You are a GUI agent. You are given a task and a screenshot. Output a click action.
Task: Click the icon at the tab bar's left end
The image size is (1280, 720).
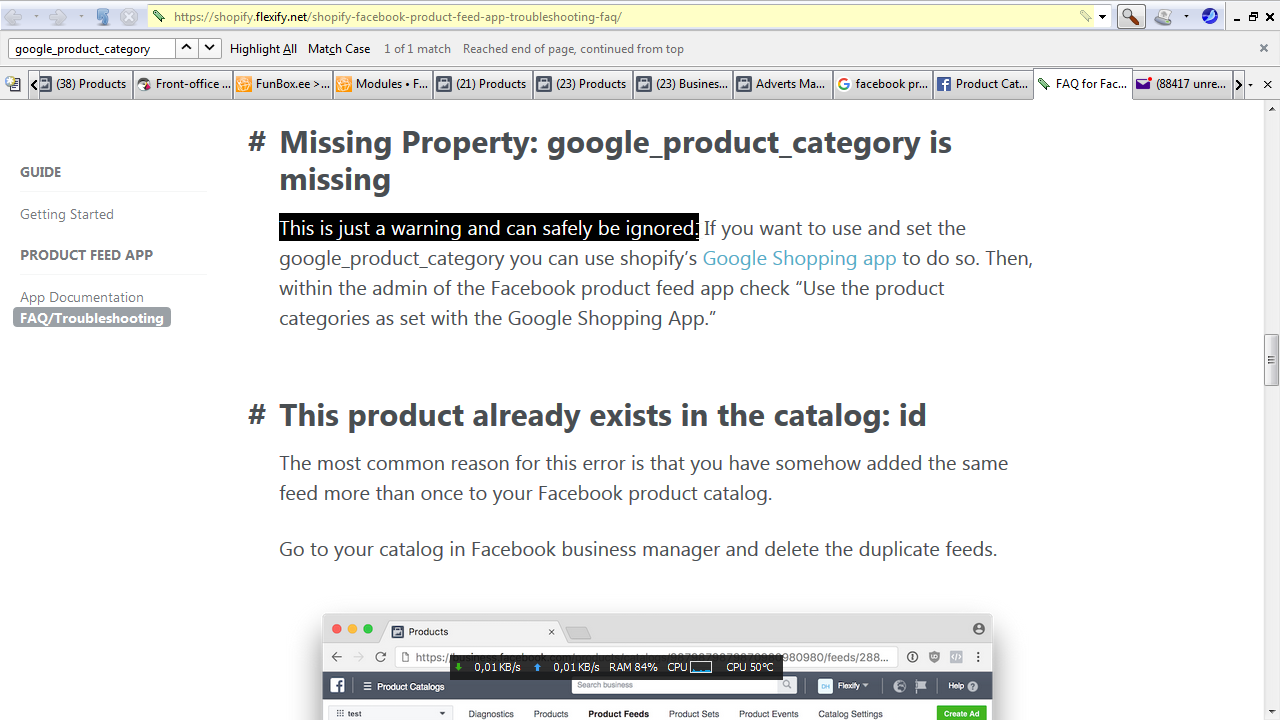[x=13, y=85]
